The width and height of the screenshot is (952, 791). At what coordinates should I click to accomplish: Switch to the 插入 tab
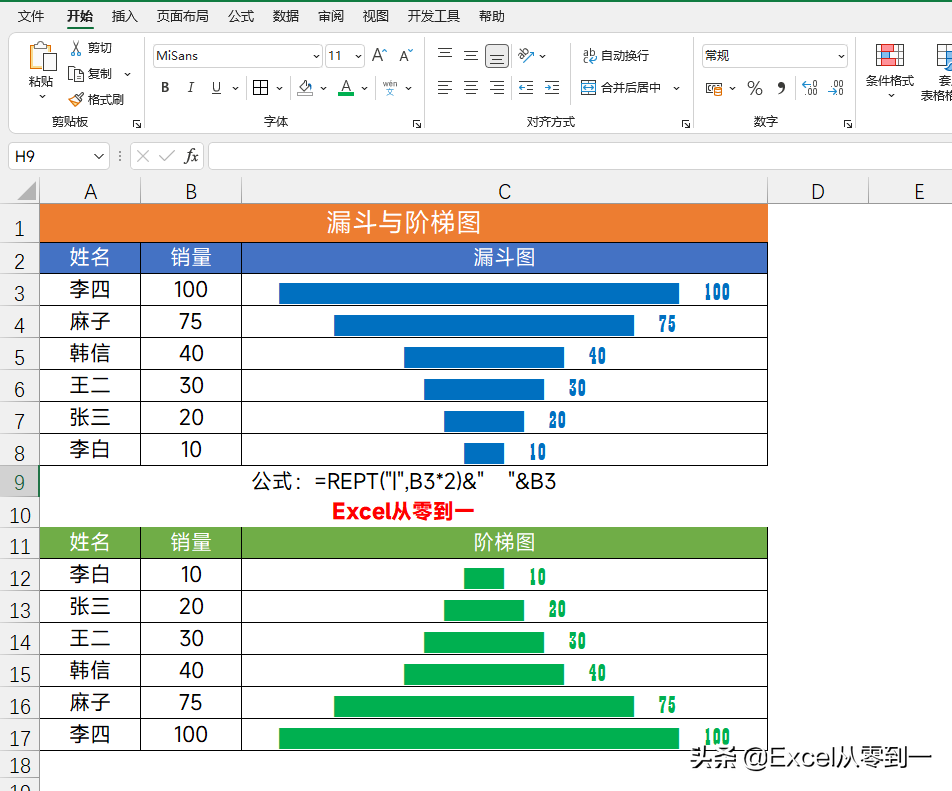pyautogui.click(x=124, y=16)
